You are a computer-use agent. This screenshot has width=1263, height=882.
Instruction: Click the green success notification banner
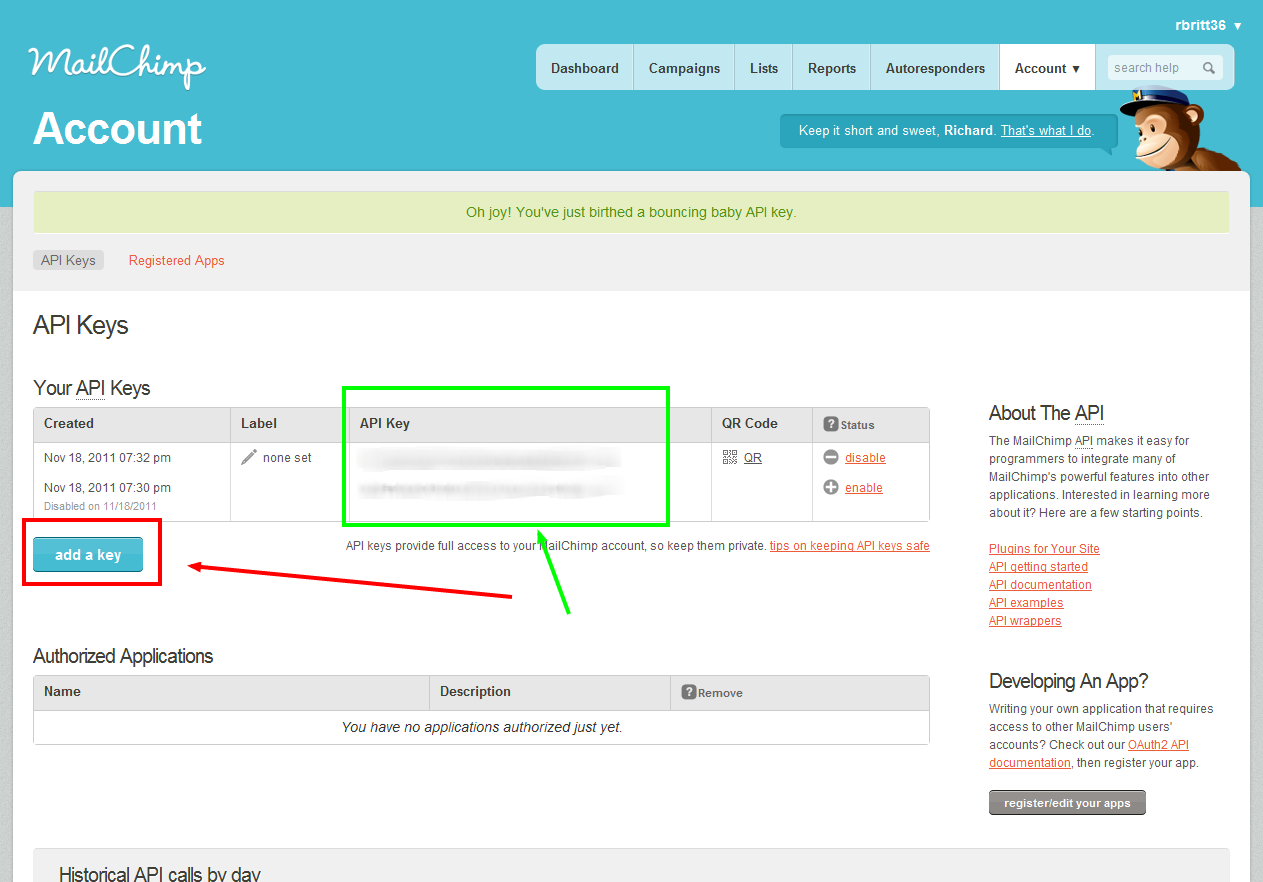point(631,212)
